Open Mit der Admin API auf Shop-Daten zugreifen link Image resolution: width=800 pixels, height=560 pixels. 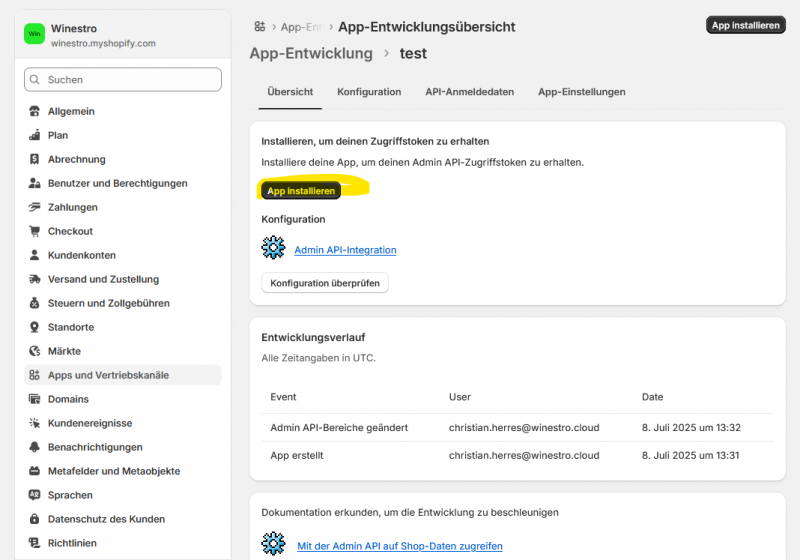tap(399, 546)
